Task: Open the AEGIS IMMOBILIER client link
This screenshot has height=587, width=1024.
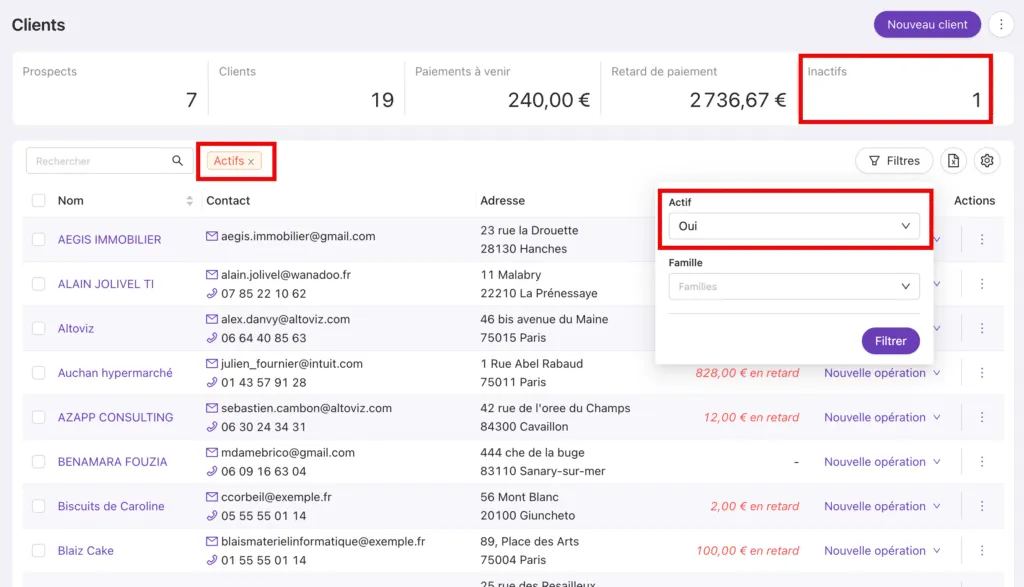Action: [x=109, y=240]
